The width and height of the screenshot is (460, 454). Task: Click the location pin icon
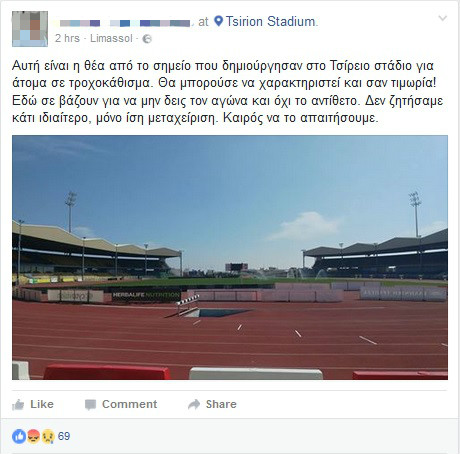click(218, 21)
